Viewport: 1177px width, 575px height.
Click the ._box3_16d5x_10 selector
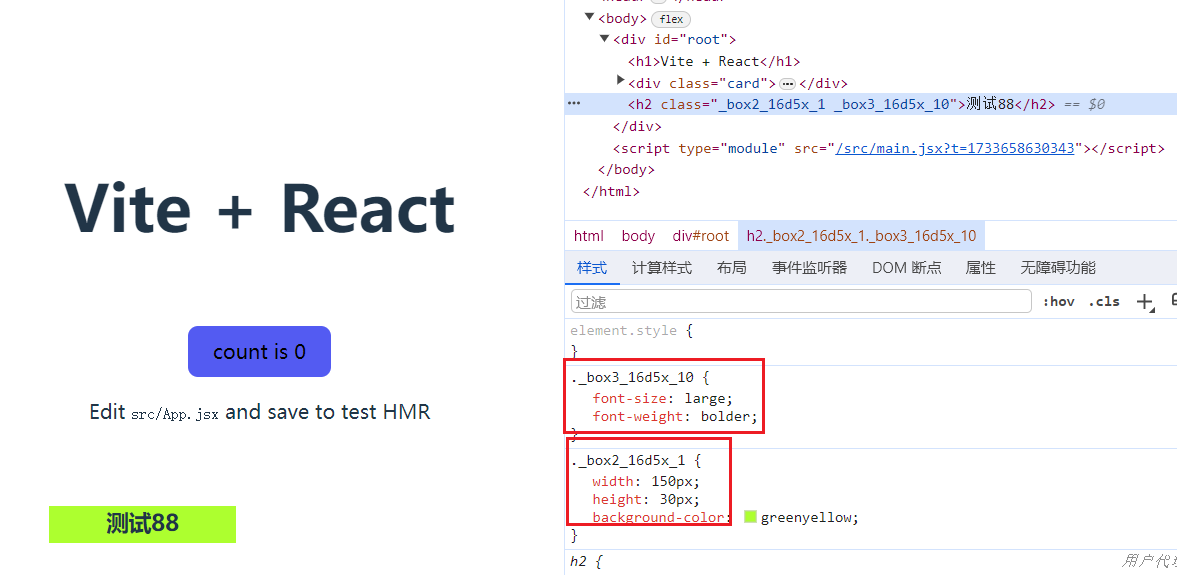click(x=631, y=377)
